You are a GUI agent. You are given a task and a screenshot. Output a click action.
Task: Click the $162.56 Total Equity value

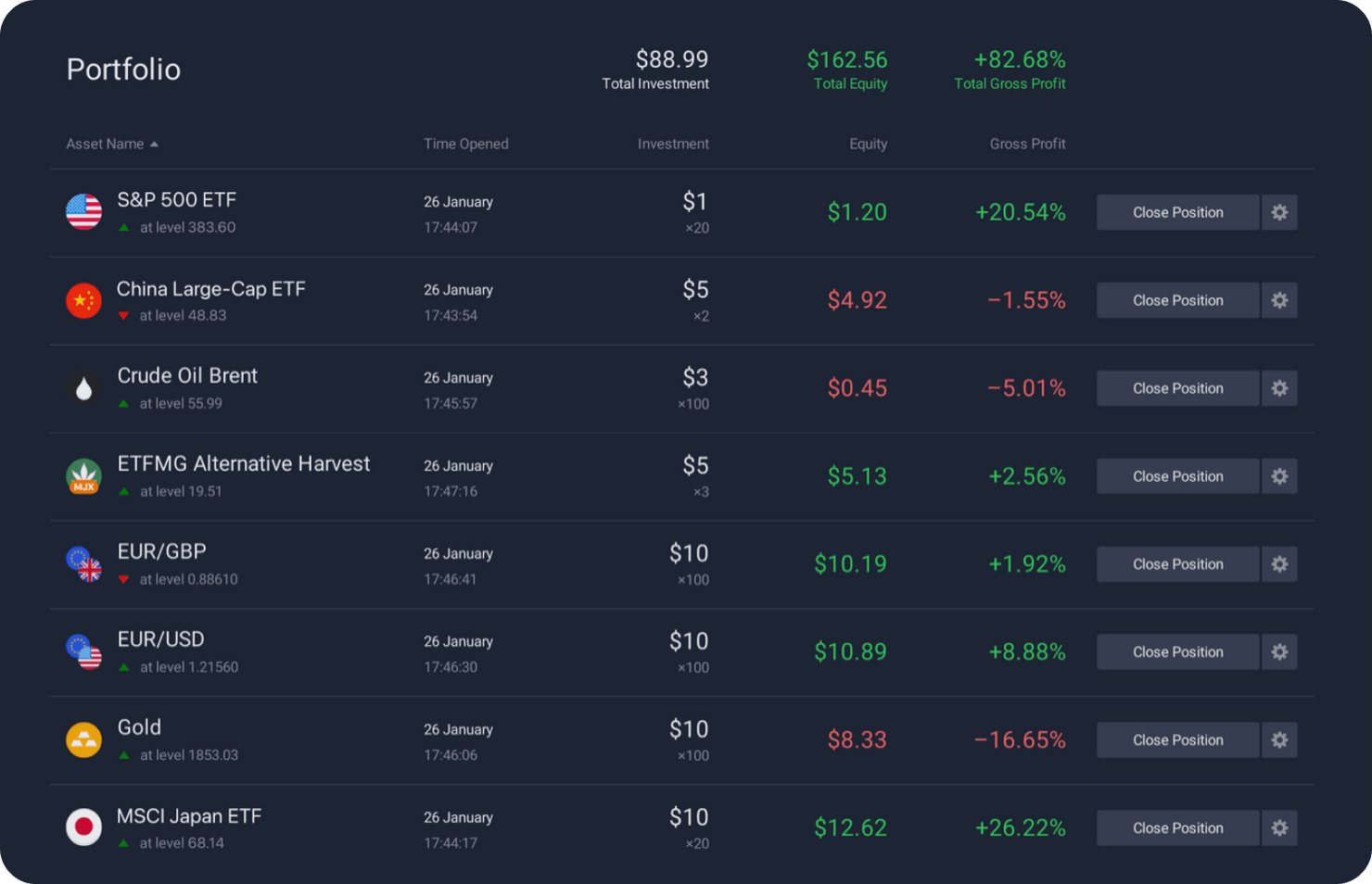tap(847, 59)
